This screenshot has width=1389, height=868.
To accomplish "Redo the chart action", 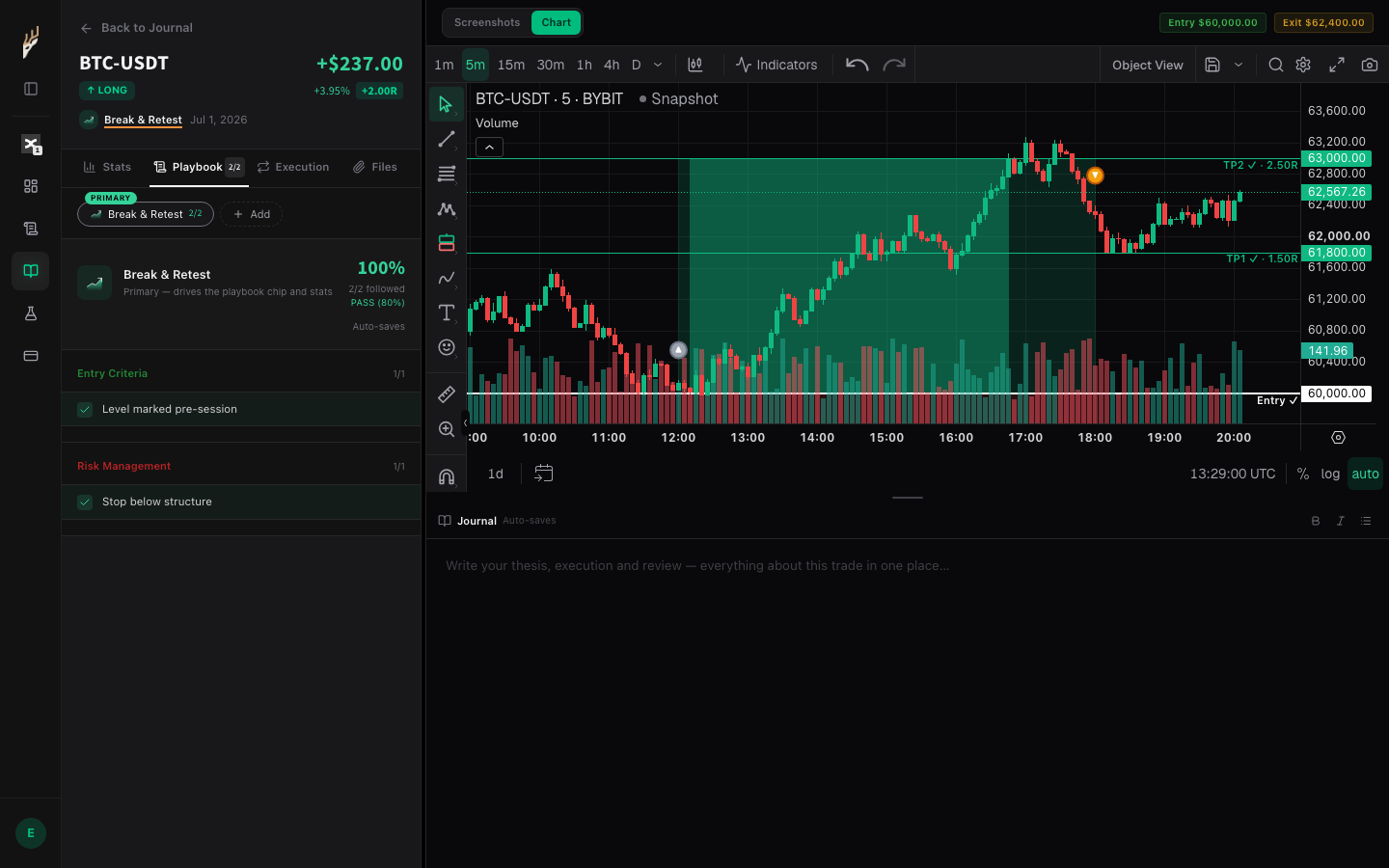I will coord(894,65).
